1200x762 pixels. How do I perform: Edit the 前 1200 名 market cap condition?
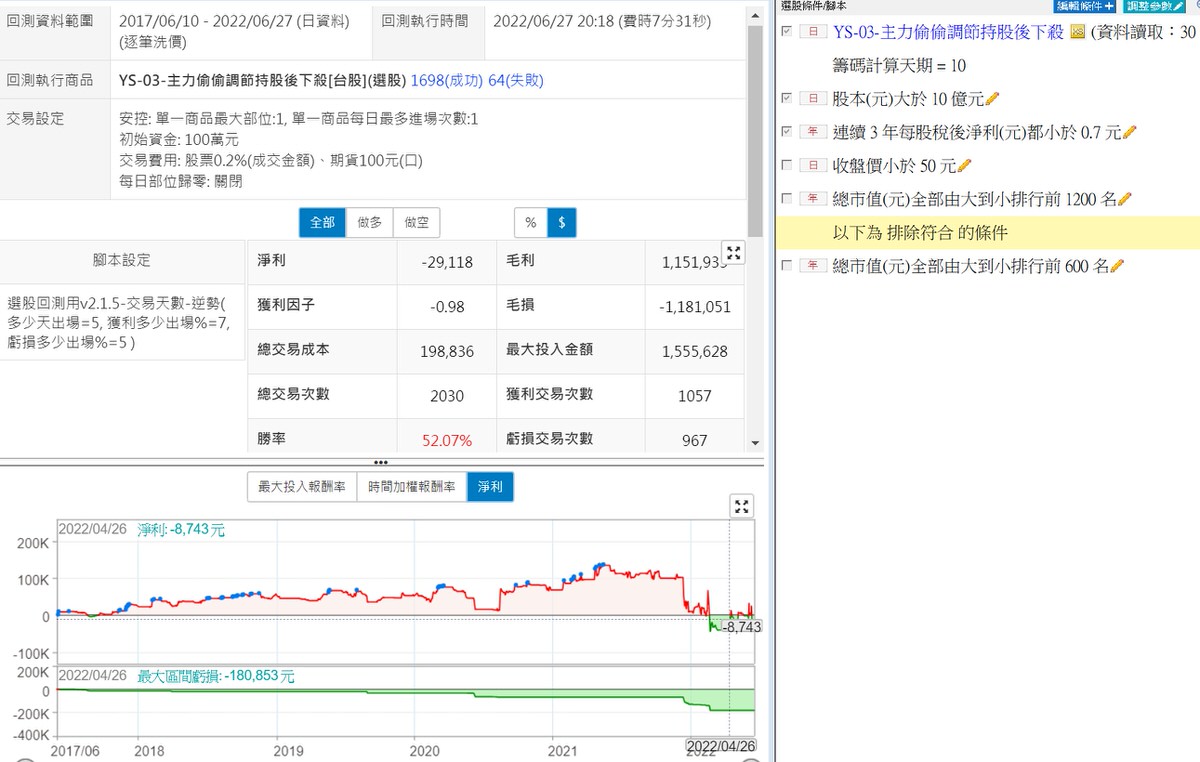[x=1125, y=199]
